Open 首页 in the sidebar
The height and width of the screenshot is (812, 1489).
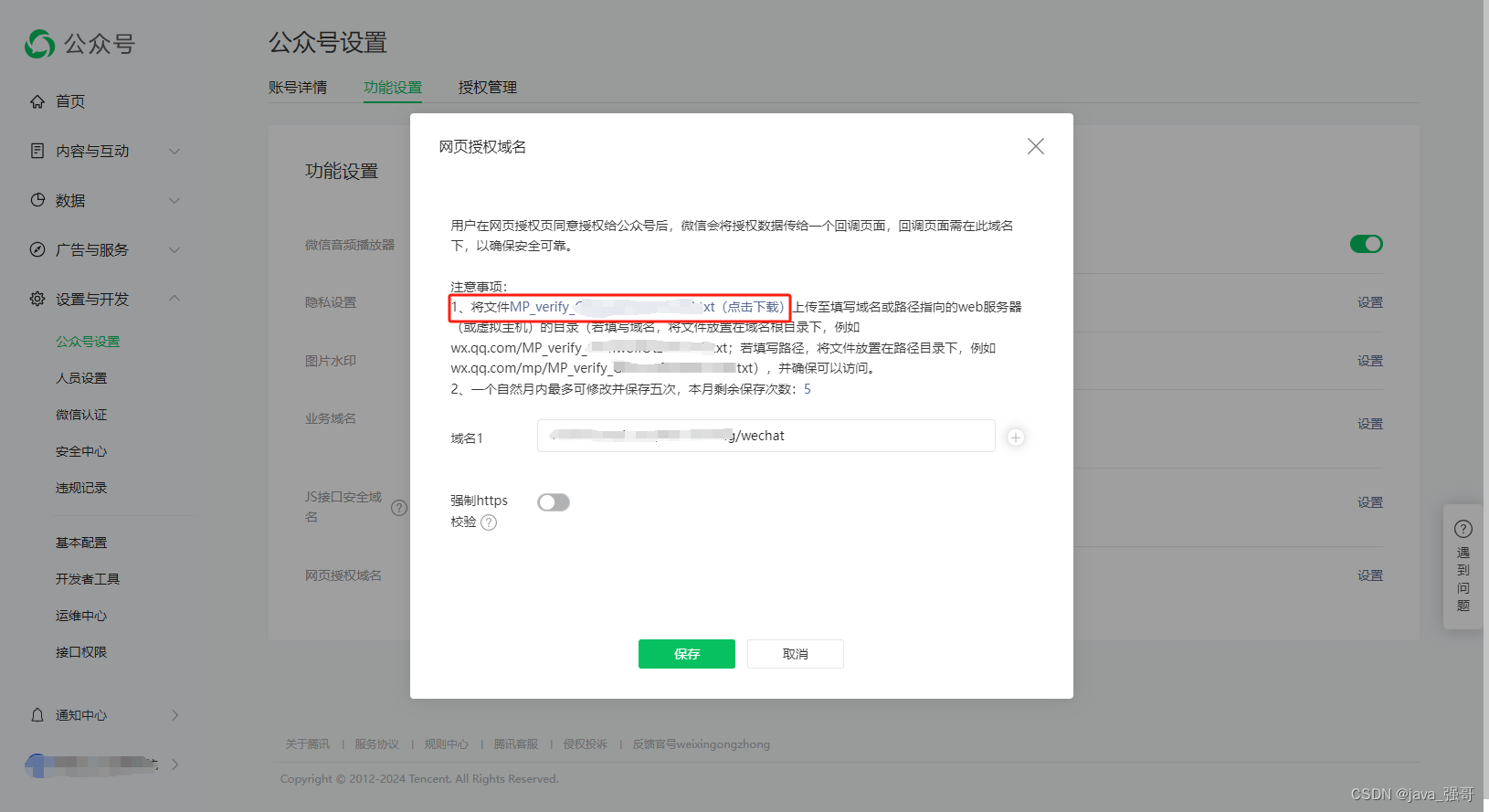point(70,101)
